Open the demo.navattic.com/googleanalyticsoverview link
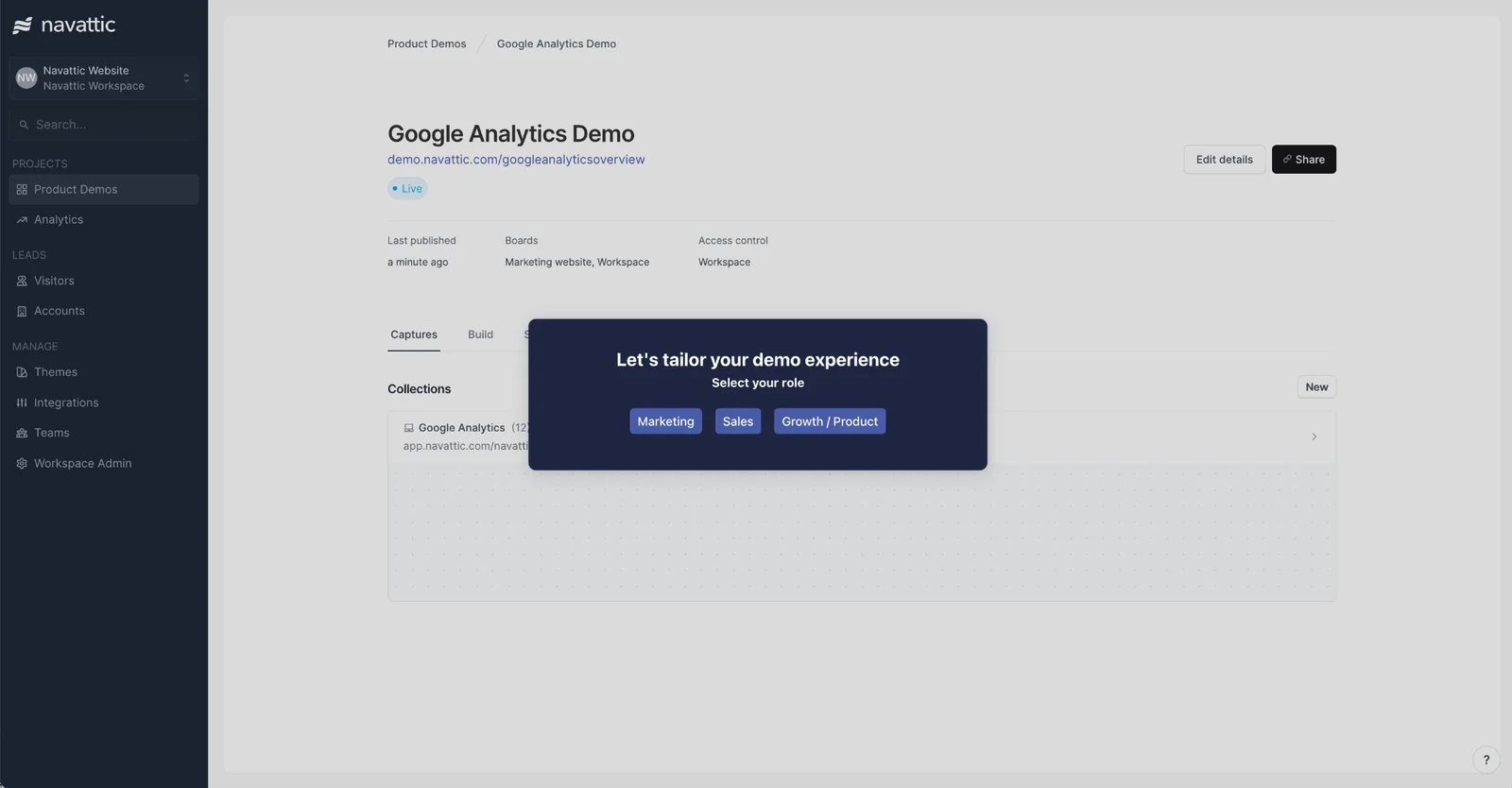Image resolution: width=1512 pixels, height=788 pixels. pyautogui.click(x=516, y=160)
